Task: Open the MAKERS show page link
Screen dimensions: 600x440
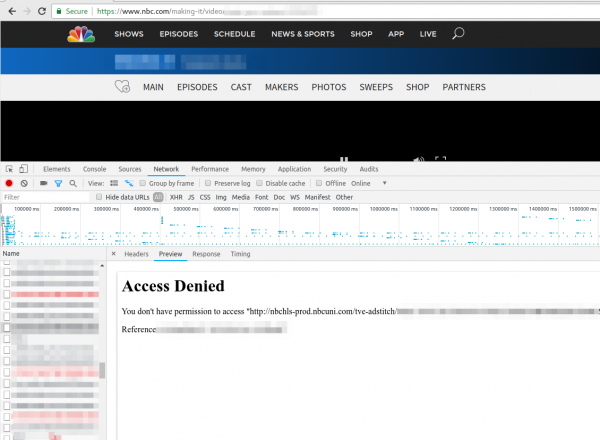Action: point(282,87)
